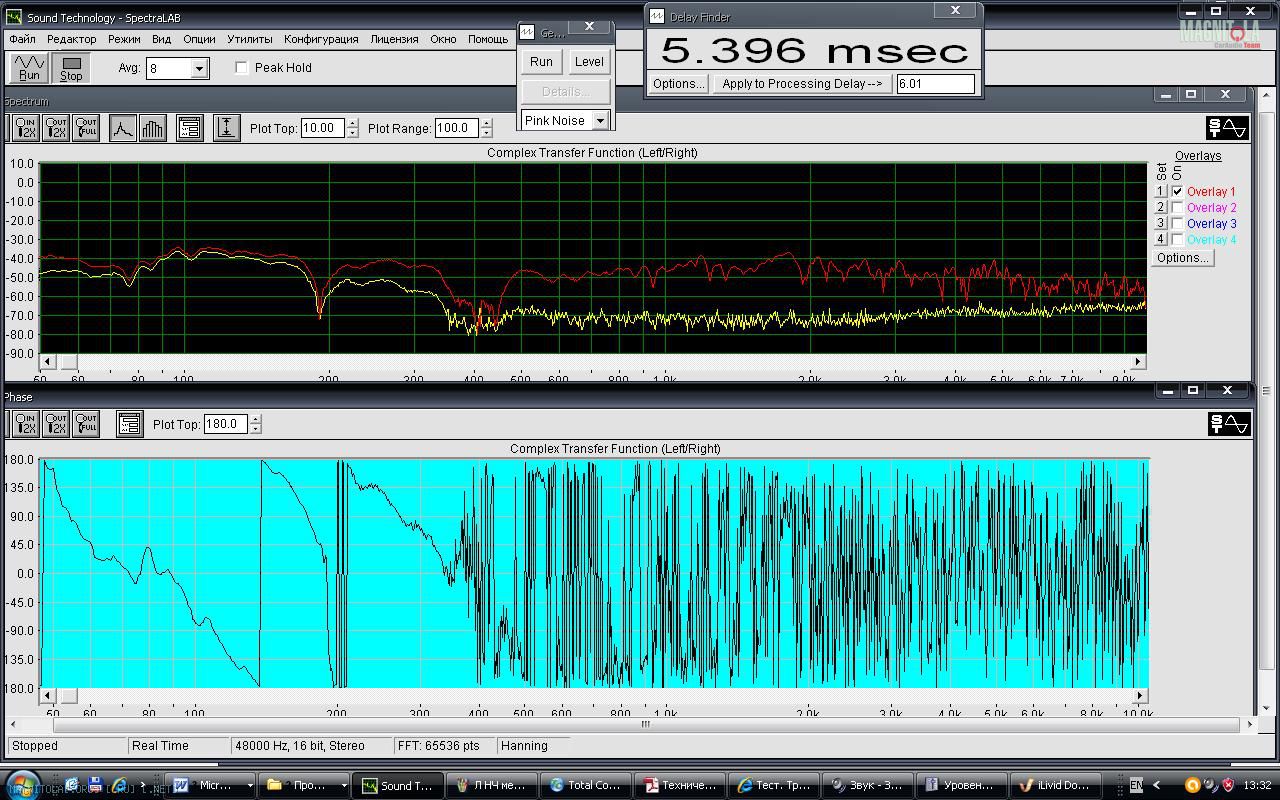Click Phase horizontal scrollbar left arrow
Image resolution: width=1280 pixels, height=800 pixels.
tap(47, 695)
